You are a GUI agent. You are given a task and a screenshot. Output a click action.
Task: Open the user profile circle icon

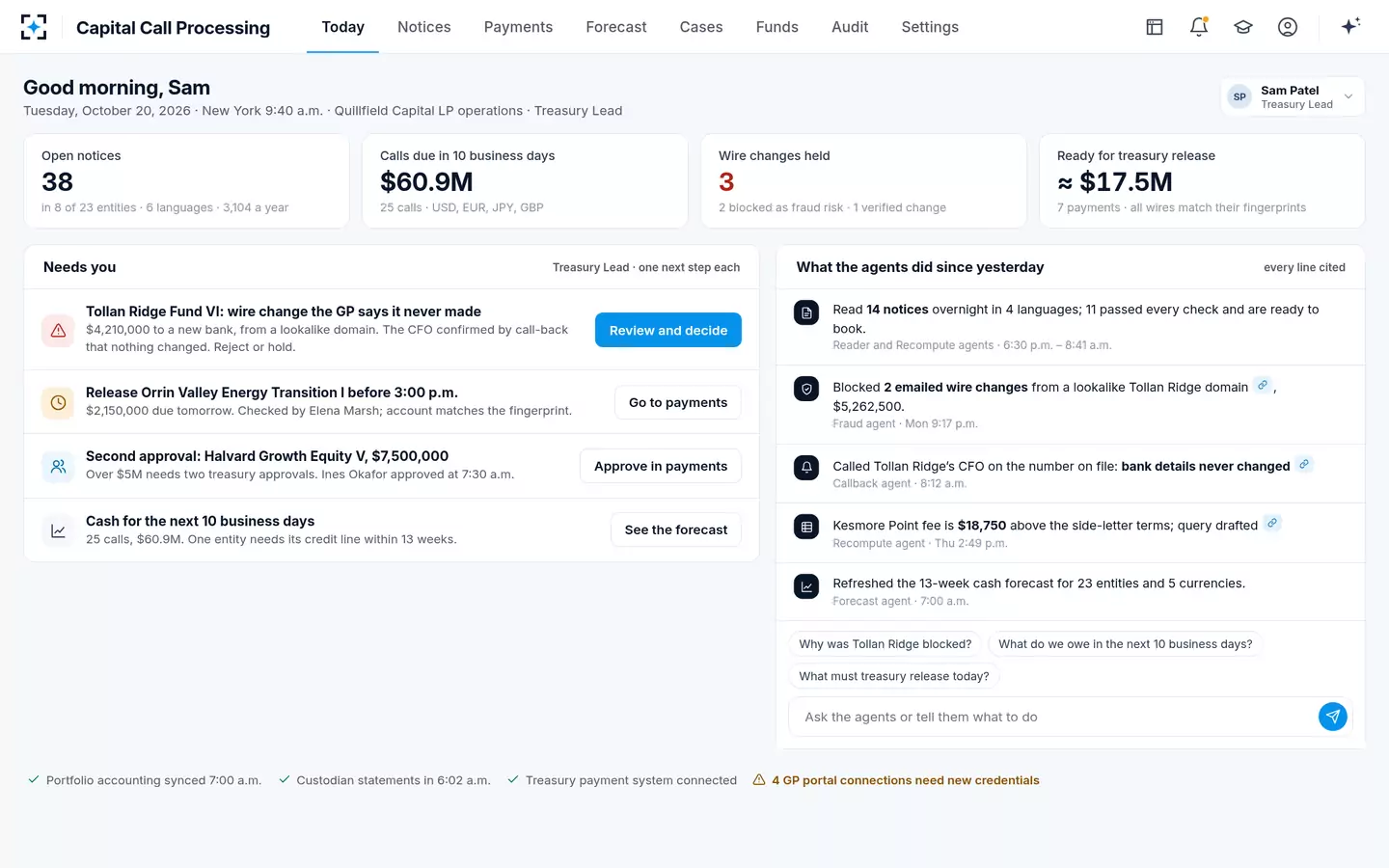pyautogui.click(x=1288, y=27)
